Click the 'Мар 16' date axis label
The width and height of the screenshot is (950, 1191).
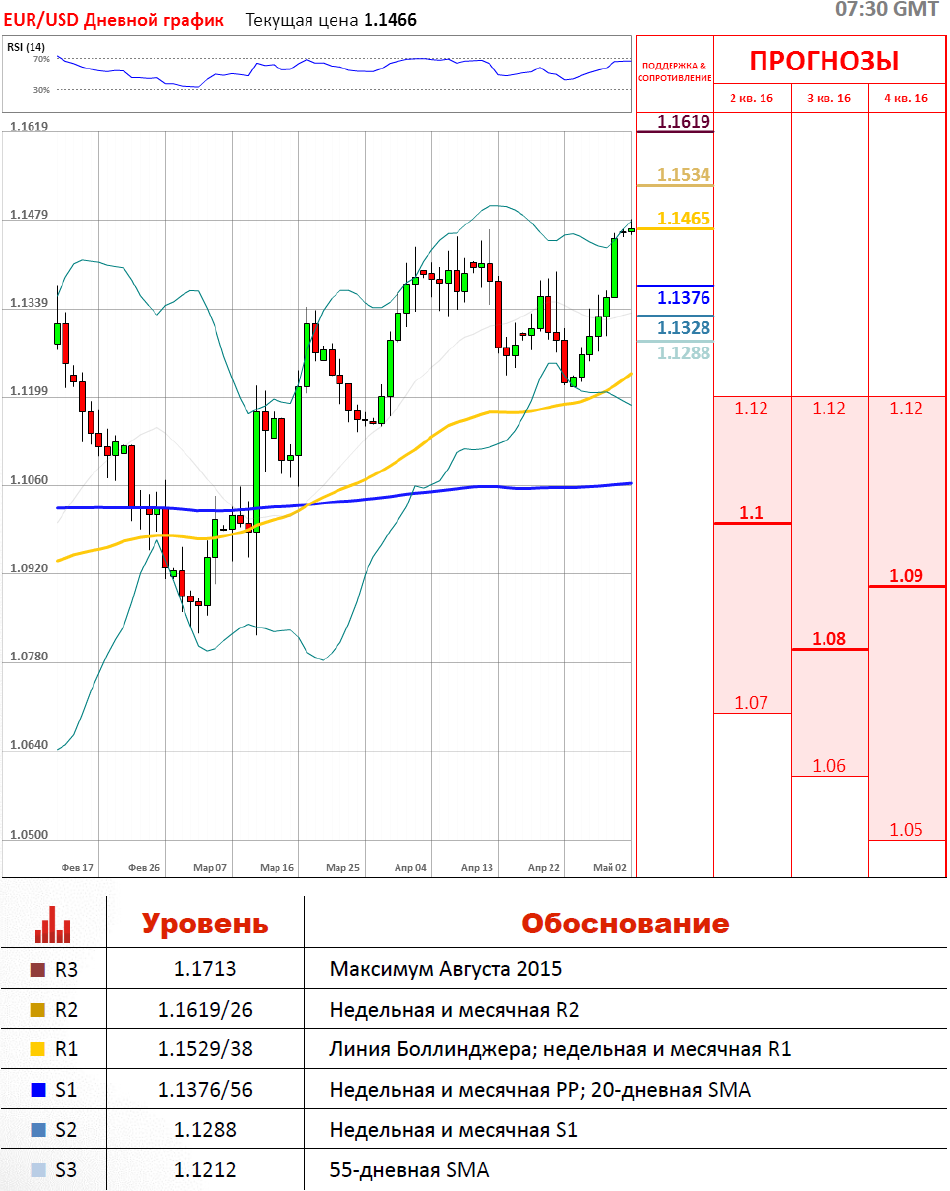276,867
